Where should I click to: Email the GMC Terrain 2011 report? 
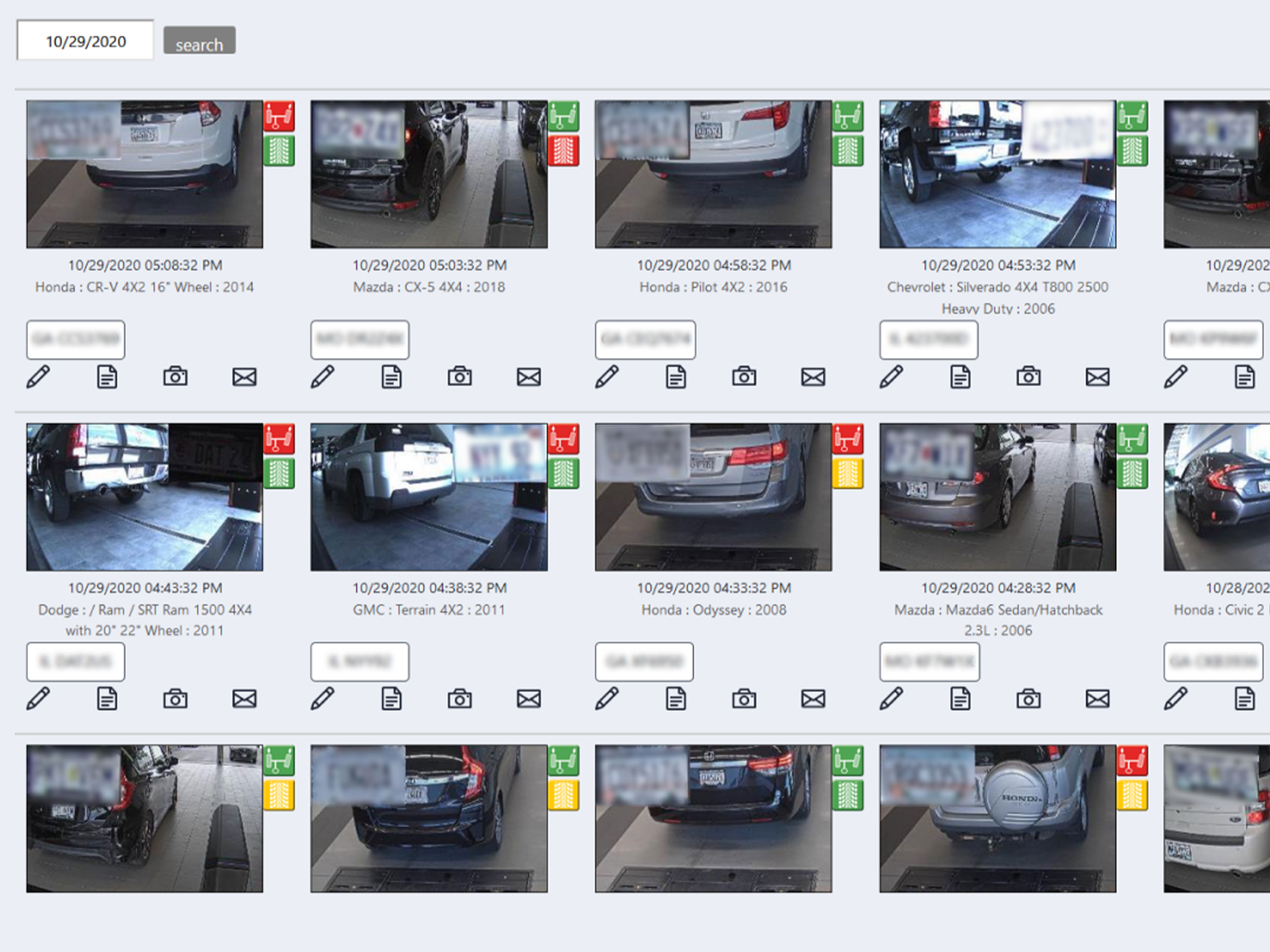[x=529, y=699]
